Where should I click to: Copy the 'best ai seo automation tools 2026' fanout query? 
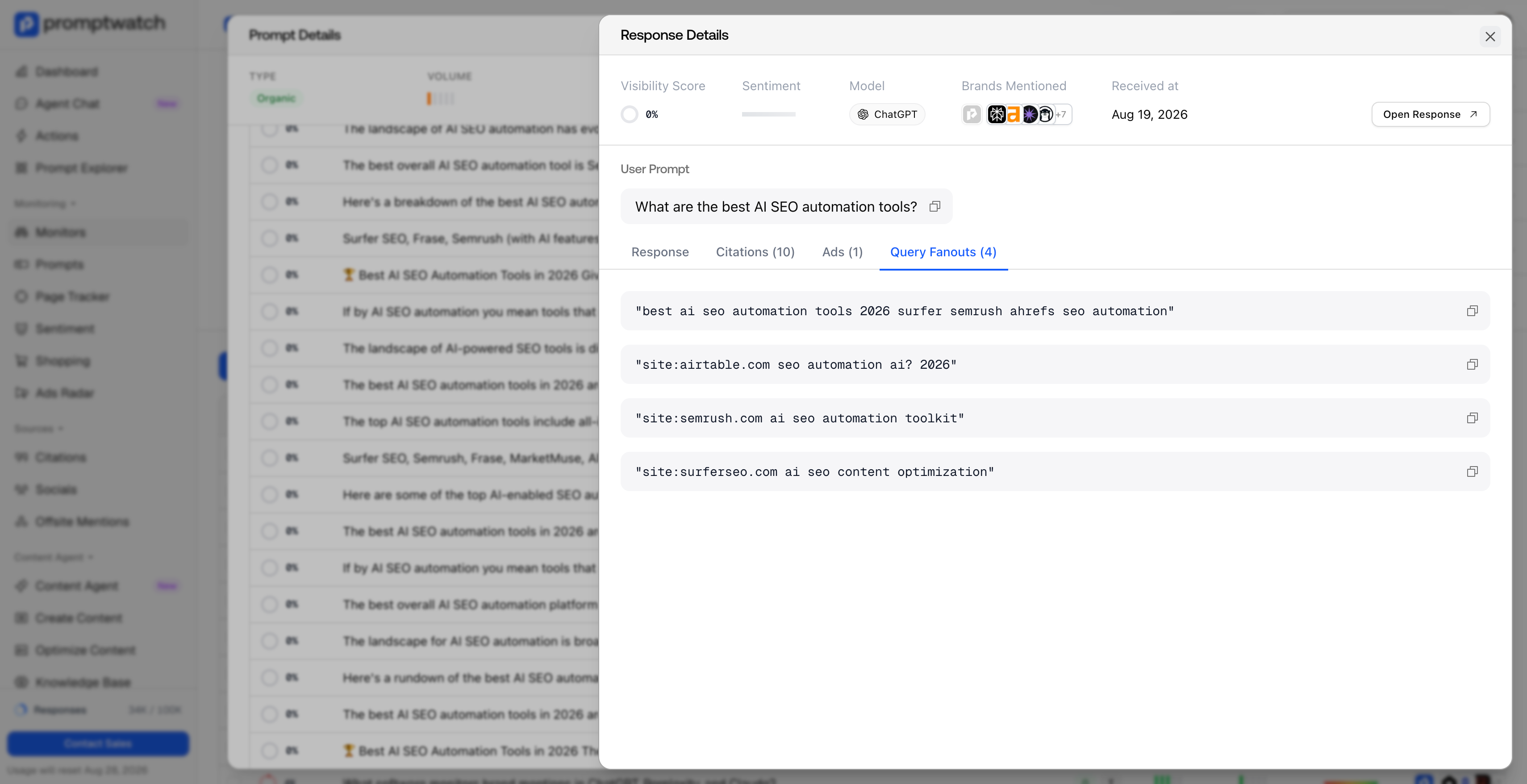(1472, 311)
